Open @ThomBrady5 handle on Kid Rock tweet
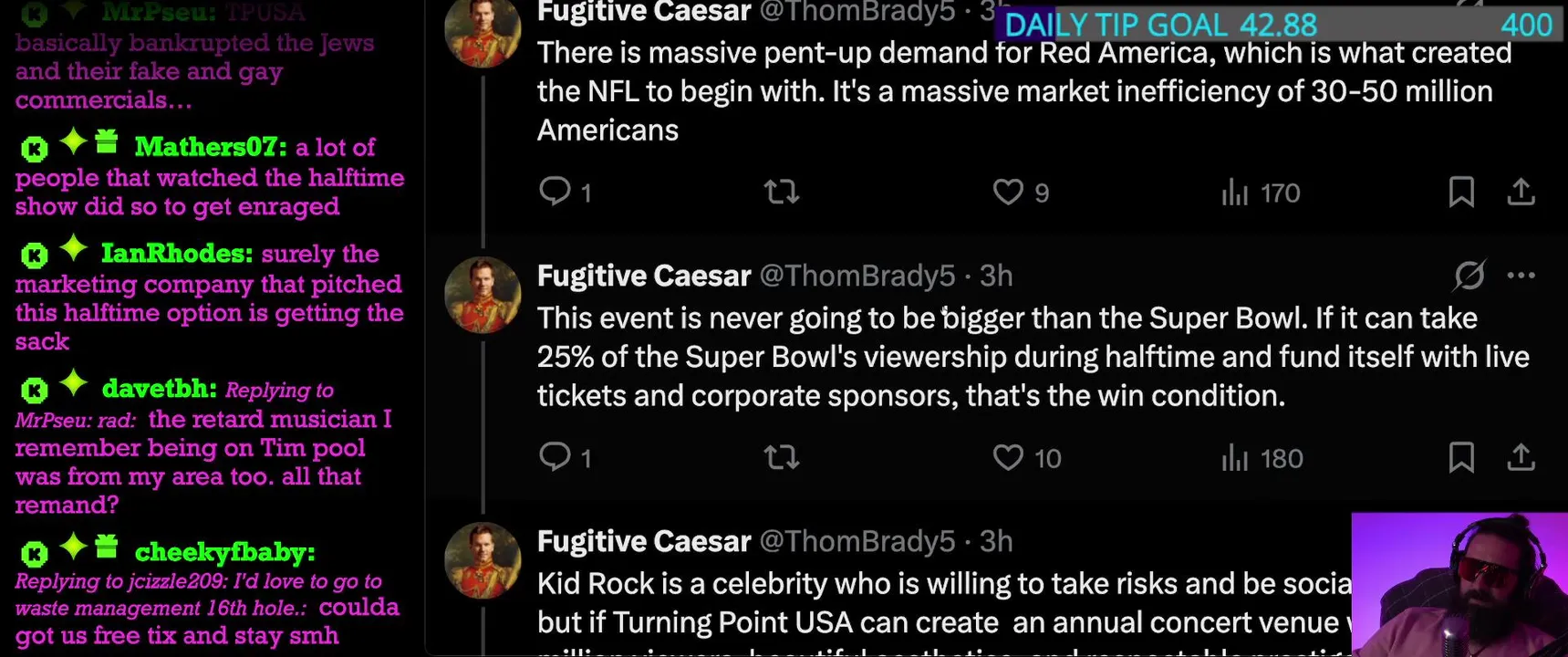The image size is (1568, 657). coord(857,542)
